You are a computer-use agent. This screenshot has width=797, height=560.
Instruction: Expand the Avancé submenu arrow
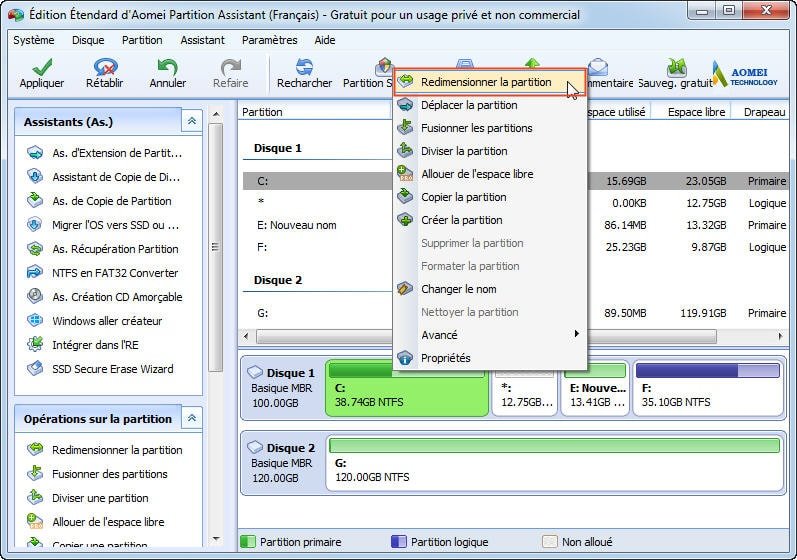click(576, 334)
